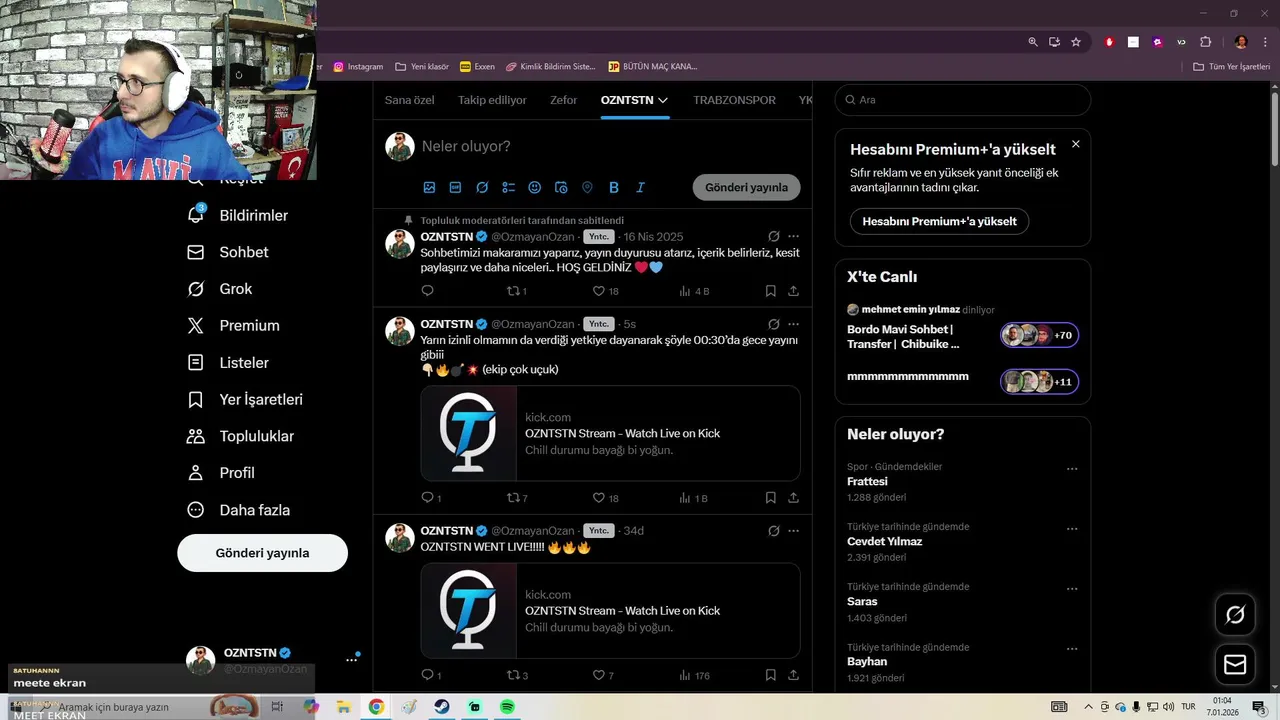Apply bold formatting in composer
The height and width of the screenshot is (720, 1280).
pos(614,187)
